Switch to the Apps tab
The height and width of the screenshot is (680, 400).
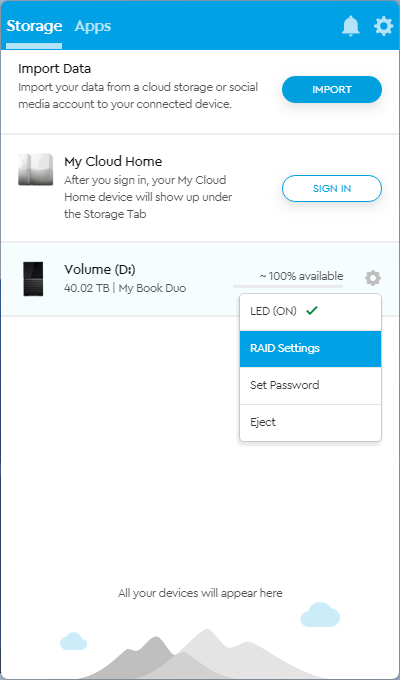click(93, 26)
